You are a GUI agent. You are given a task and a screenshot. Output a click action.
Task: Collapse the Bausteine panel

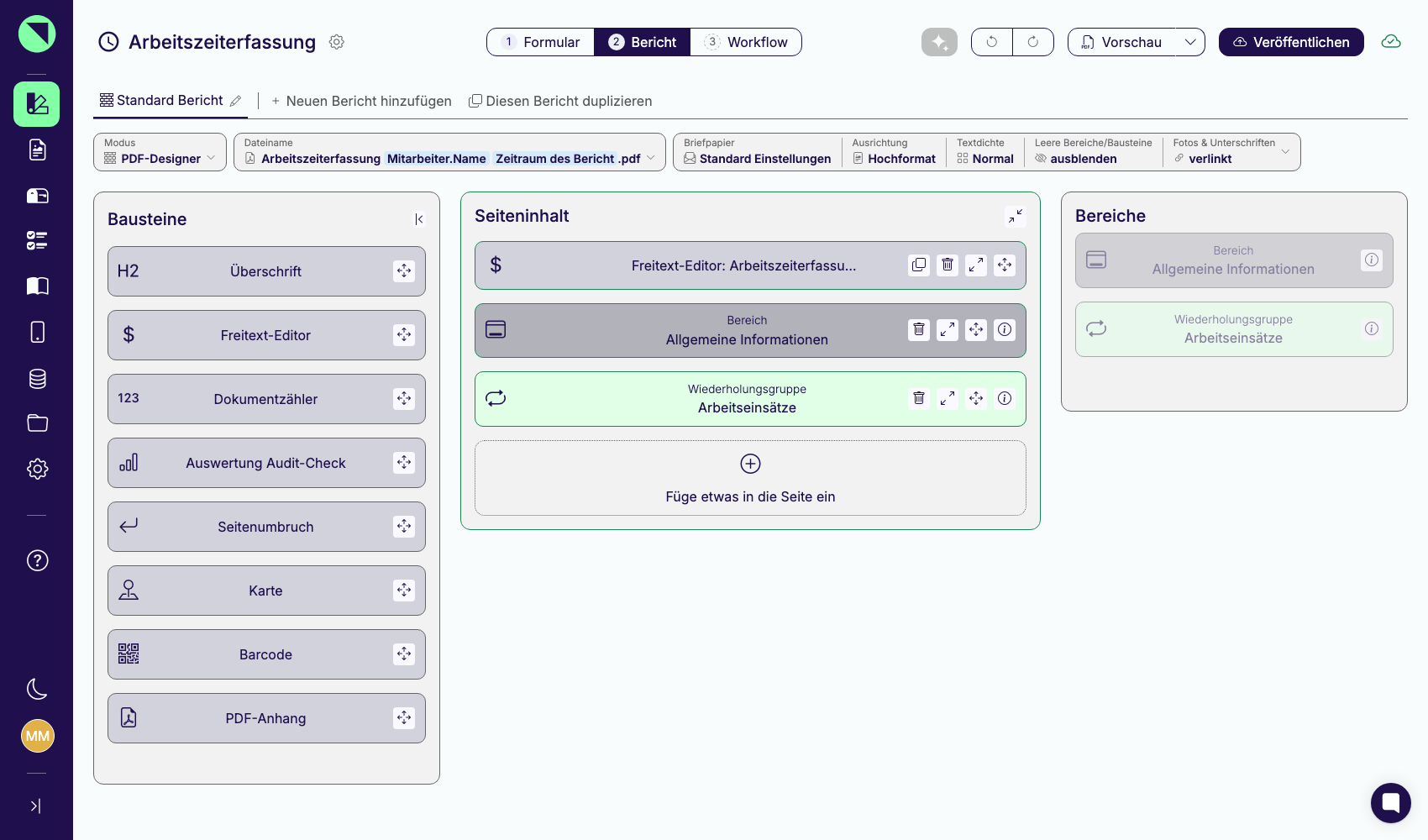coord(418,219)
